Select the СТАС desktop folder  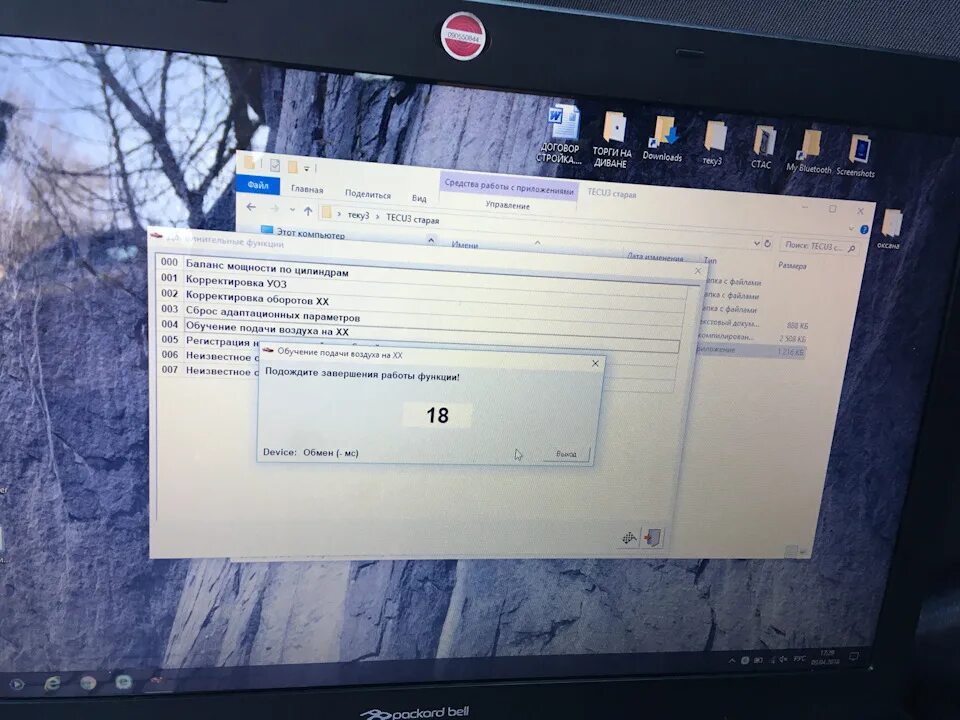pyautogui.click(x=762, y=148)
